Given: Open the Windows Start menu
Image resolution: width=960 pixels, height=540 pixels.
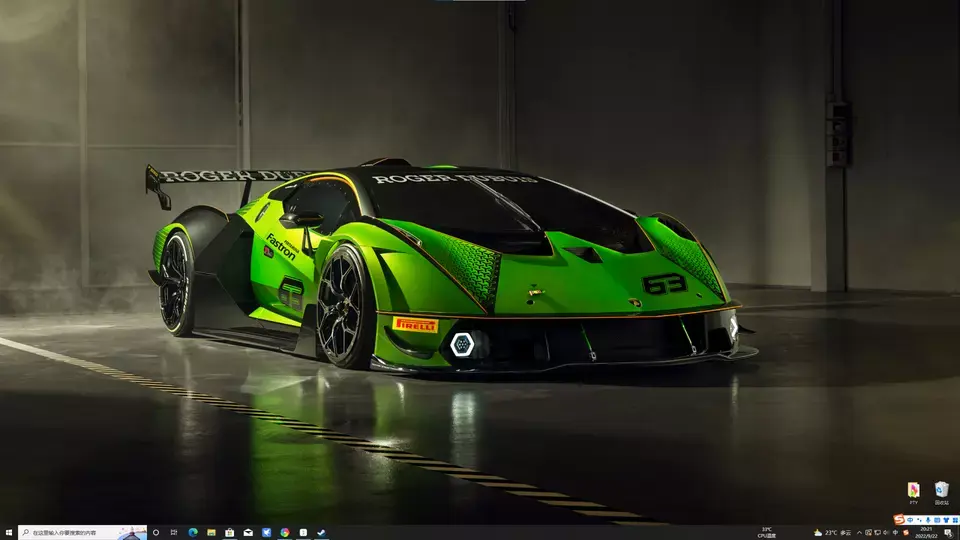Looking at the screenshot, I should click(x=9, y=533).
